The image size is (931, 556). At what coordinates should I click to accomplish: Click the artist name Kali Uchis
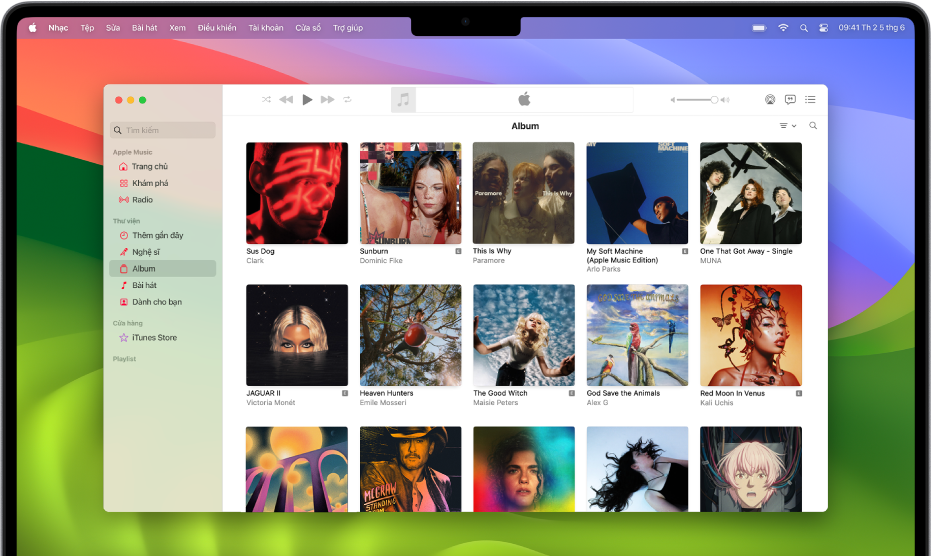(717, 403)
